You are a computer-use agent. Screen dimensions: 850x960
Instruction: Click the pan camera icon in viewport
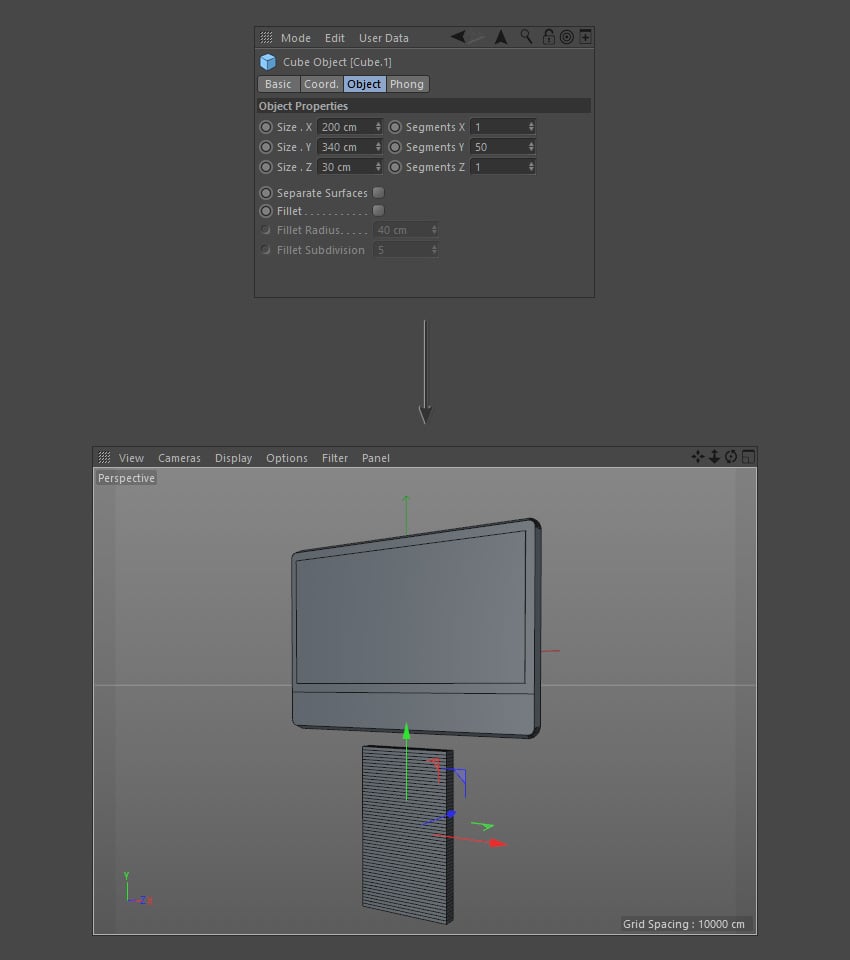[x=697, y=456]
